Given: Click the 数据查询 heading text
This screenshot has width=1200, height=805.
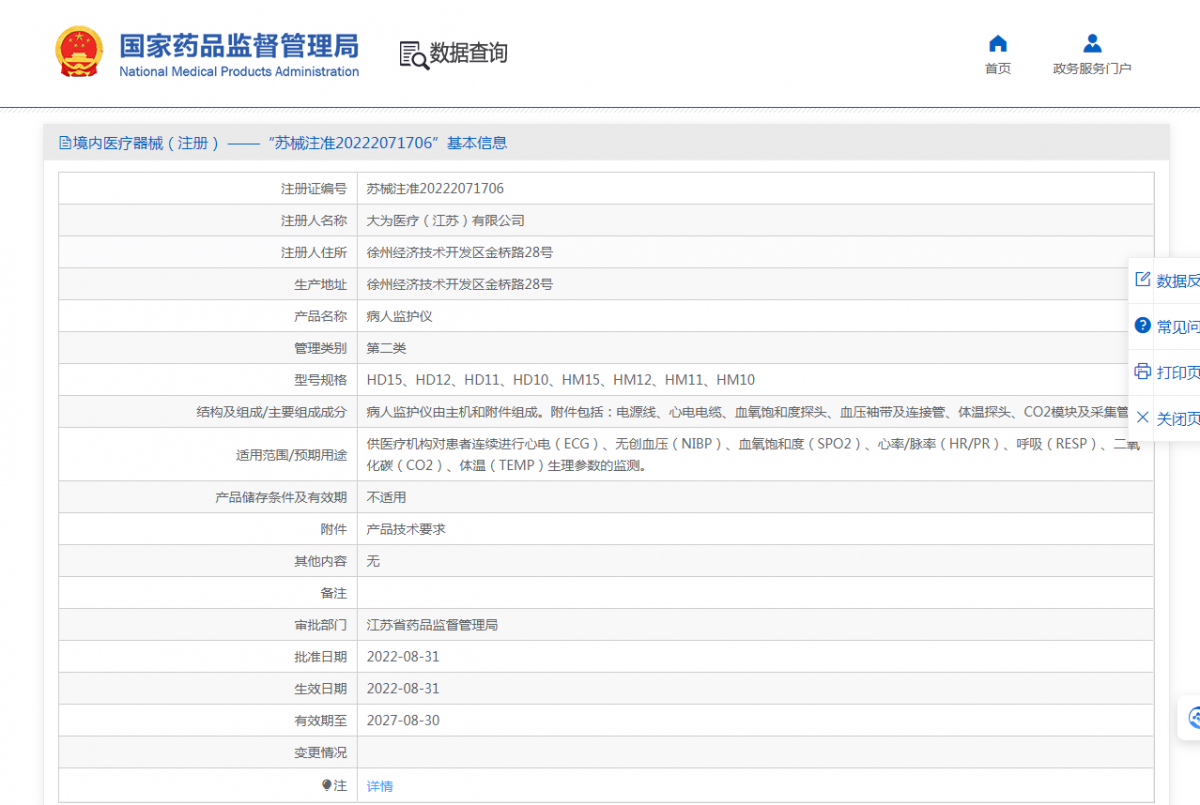Looking at the screenshot, I should (x=469, y=53).
